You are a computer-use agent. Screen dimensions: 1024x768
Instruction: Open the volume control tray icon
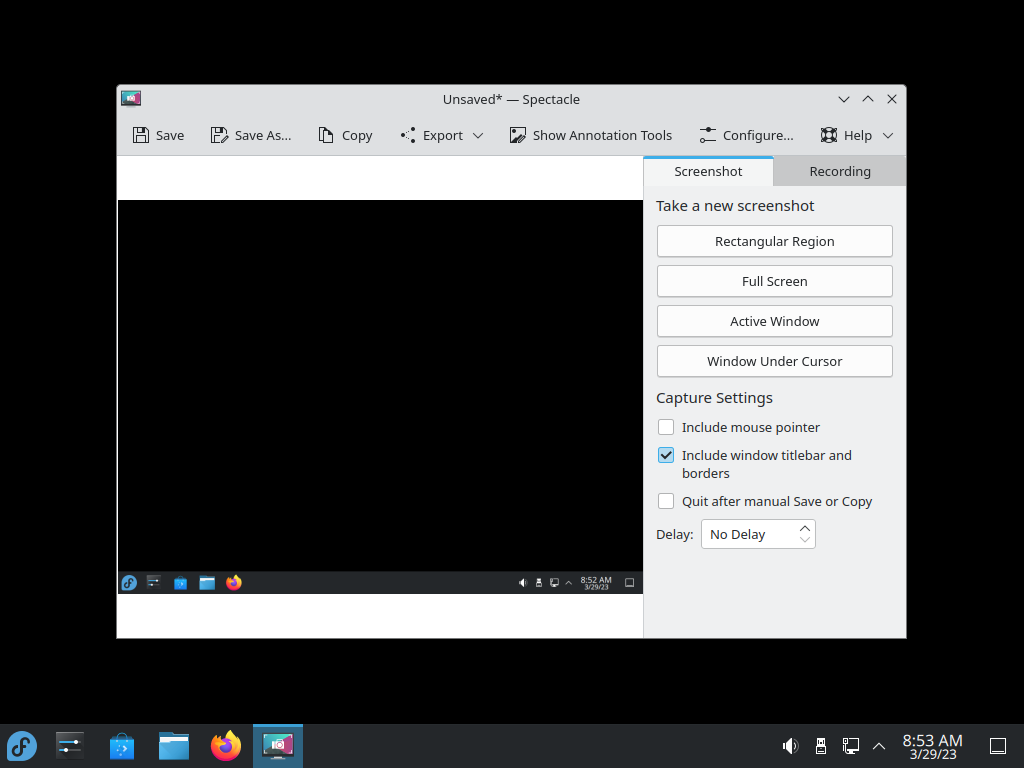pos(790,746)
